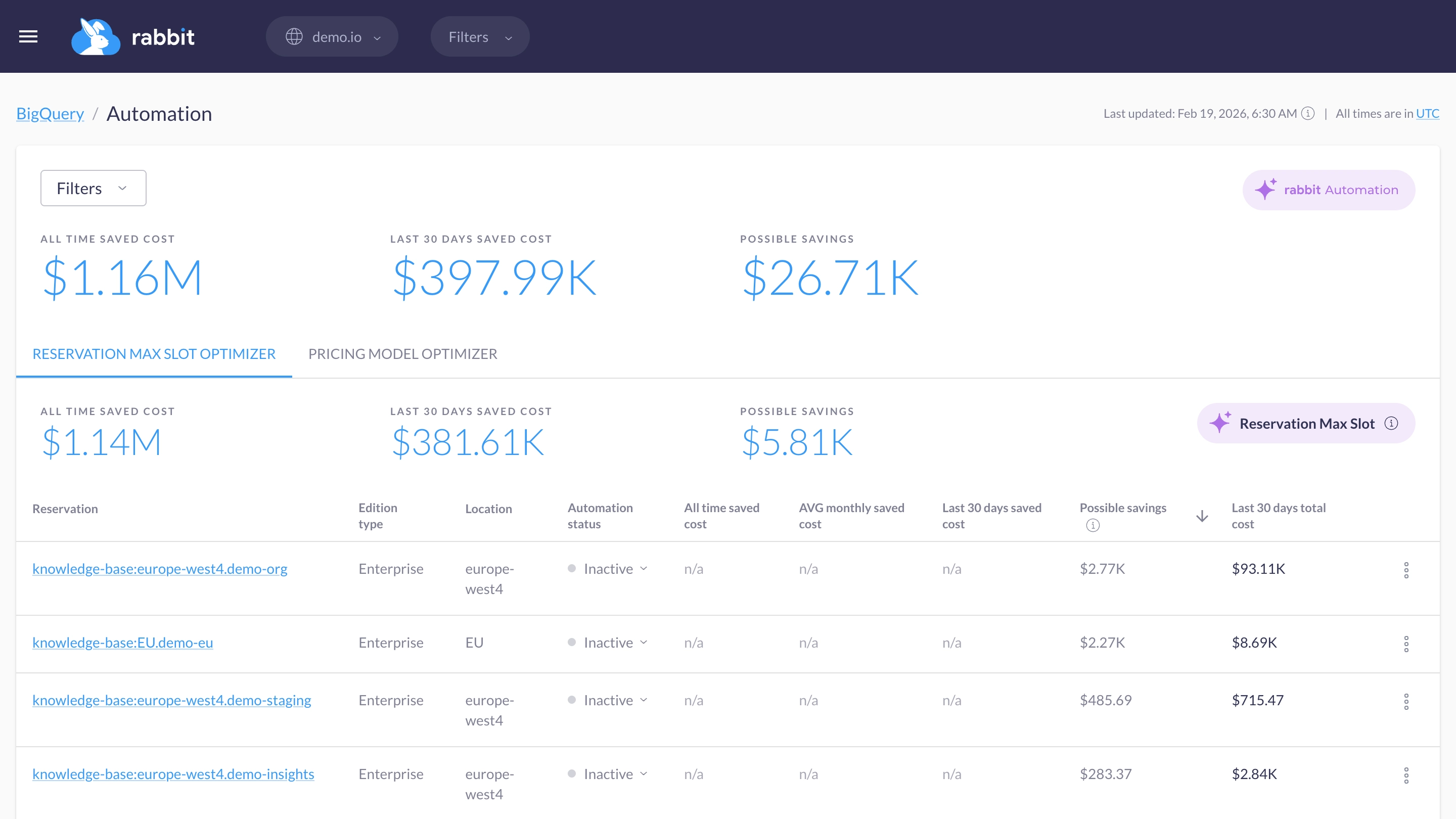Click the UTC timezone link
This screenshot has width=1456, height=819.
[x=1427, y=114]
